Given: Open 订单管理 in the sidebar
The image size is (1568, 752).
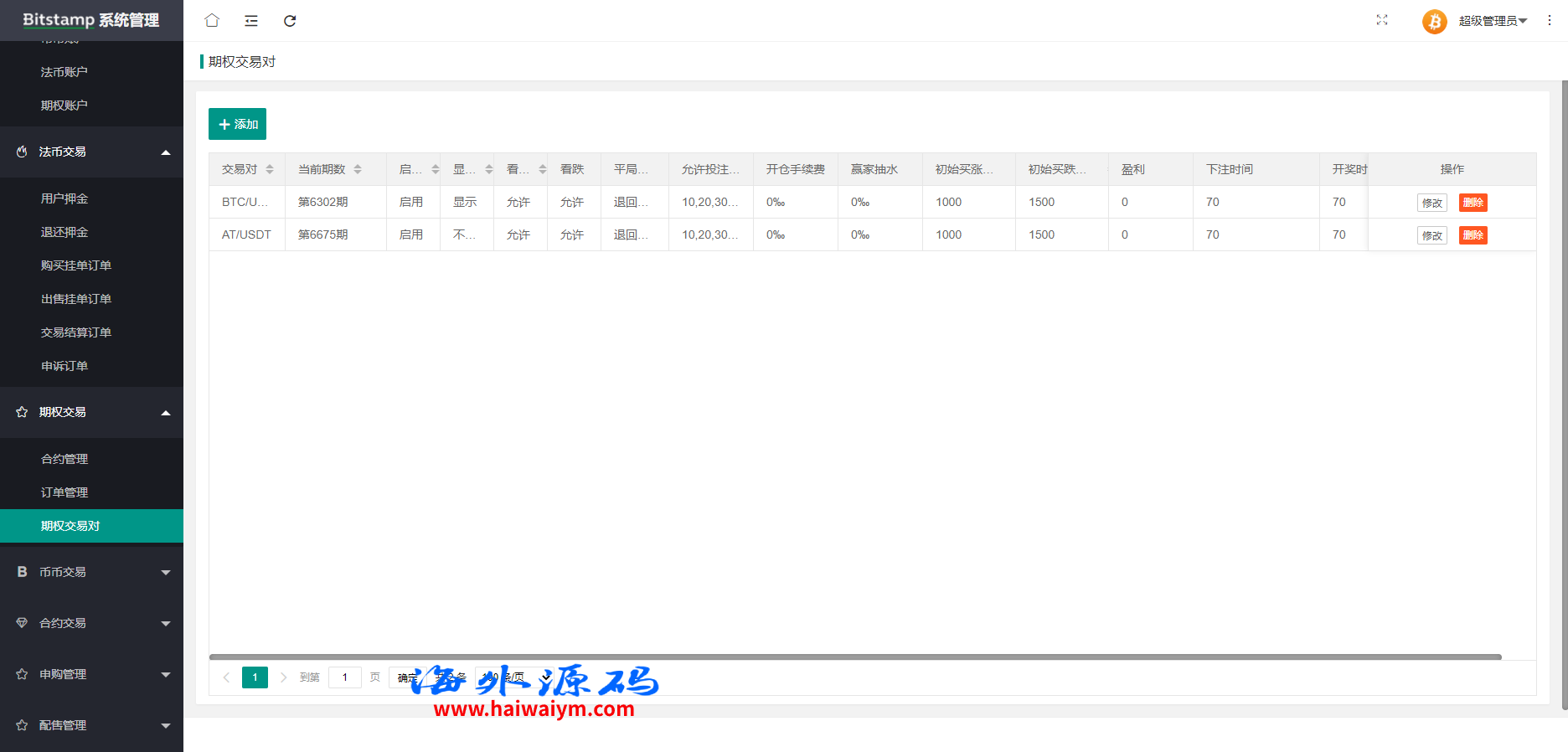Looking at the screenshot, I should point(64,492).
